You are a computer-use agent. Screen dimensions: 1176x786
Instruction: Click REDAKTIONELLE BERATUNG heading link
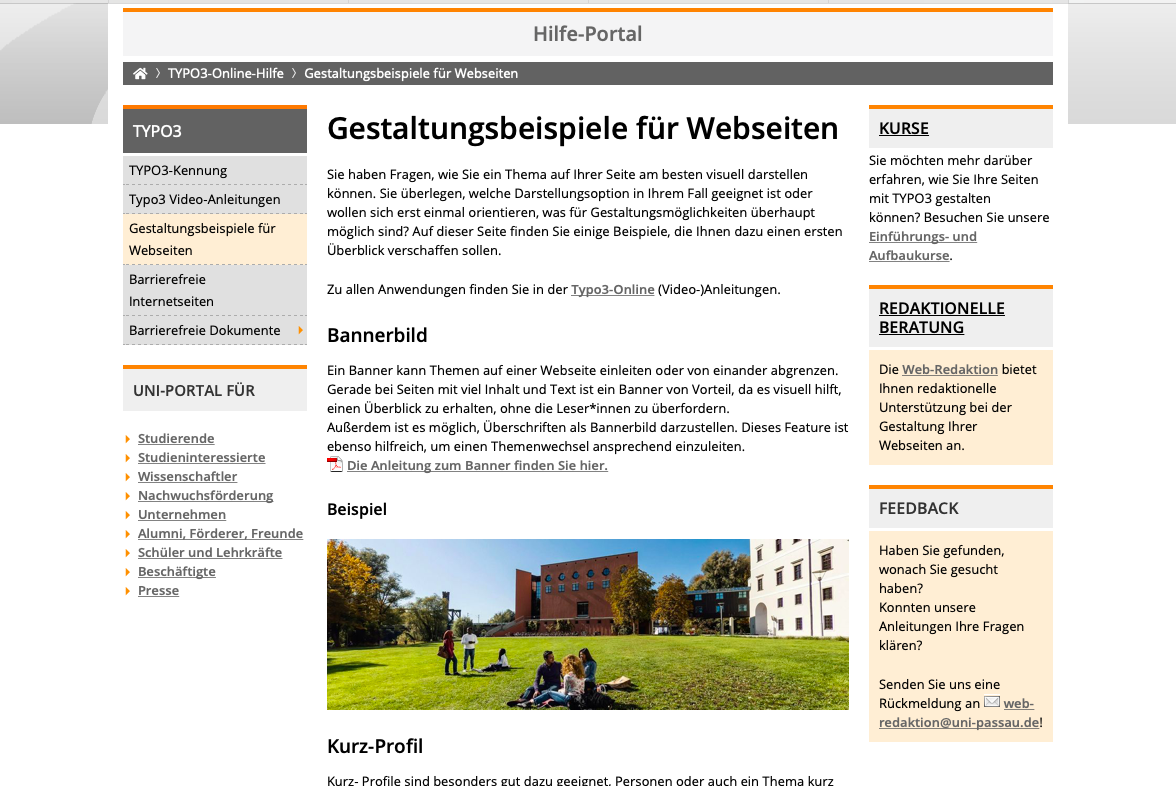pyautogui.click(x=941, y=318)
